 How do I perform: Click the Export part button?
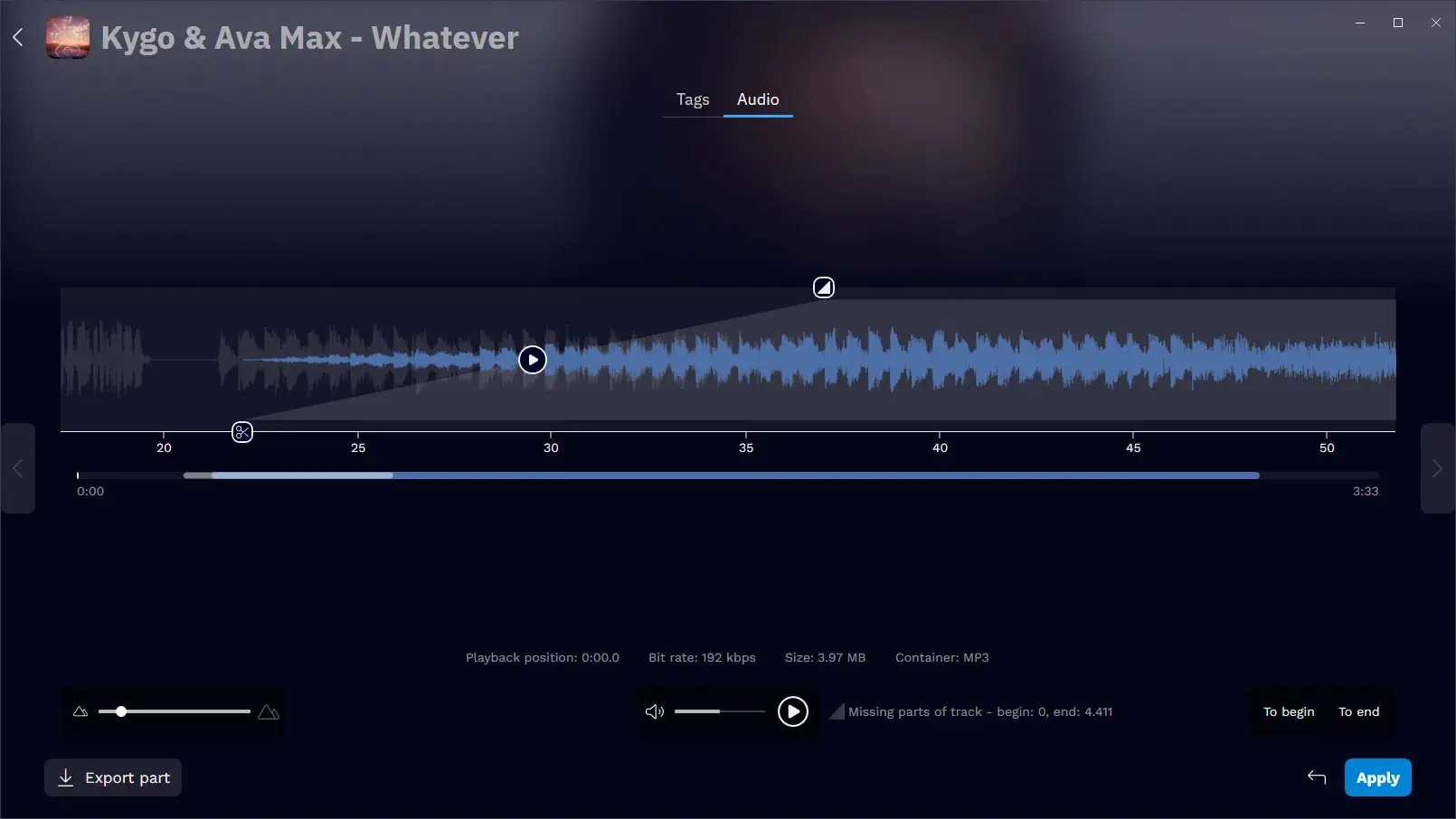113,777
